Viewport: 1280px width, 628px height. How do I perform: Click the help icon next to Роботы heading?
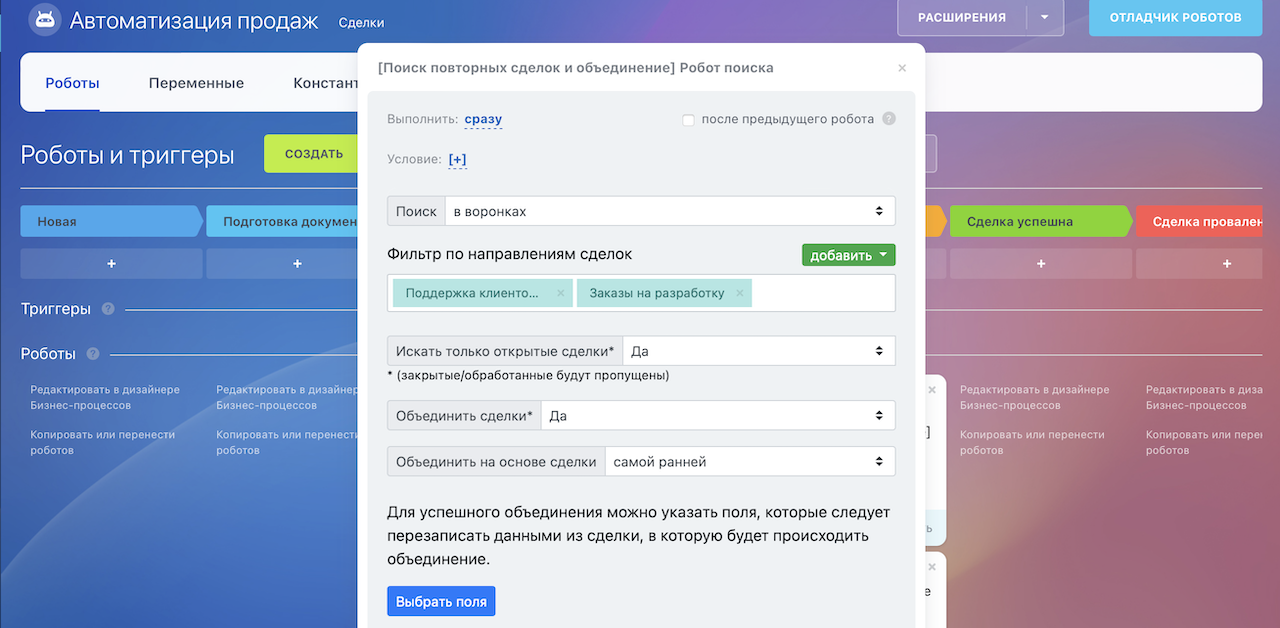click(93, 354)
